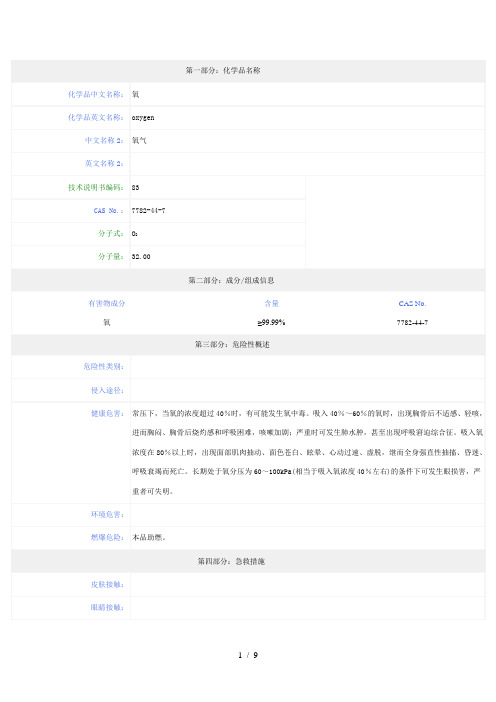This screenshot has height=702, width=496.
Task: Click the column heading 含量
Action: click(271, 304)
